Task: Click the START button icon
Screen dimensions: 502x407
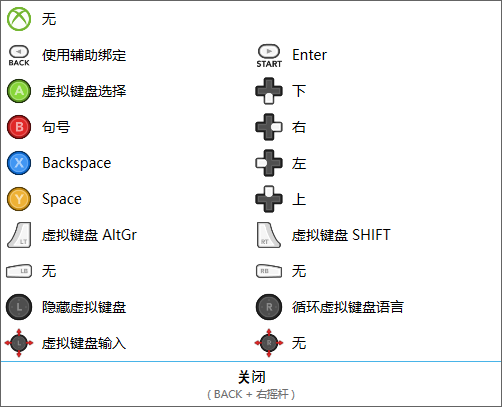Action: (x=269, y=56)
